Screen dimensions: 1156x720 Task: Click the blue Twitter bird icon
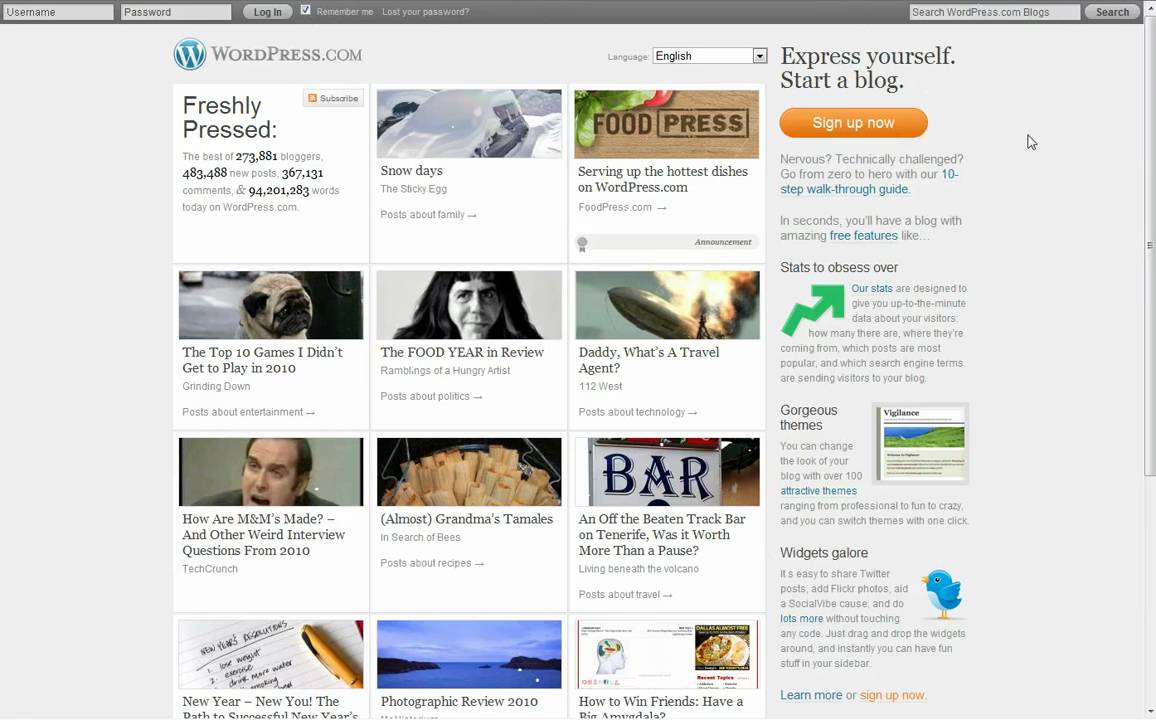click(x=942, y=593)
